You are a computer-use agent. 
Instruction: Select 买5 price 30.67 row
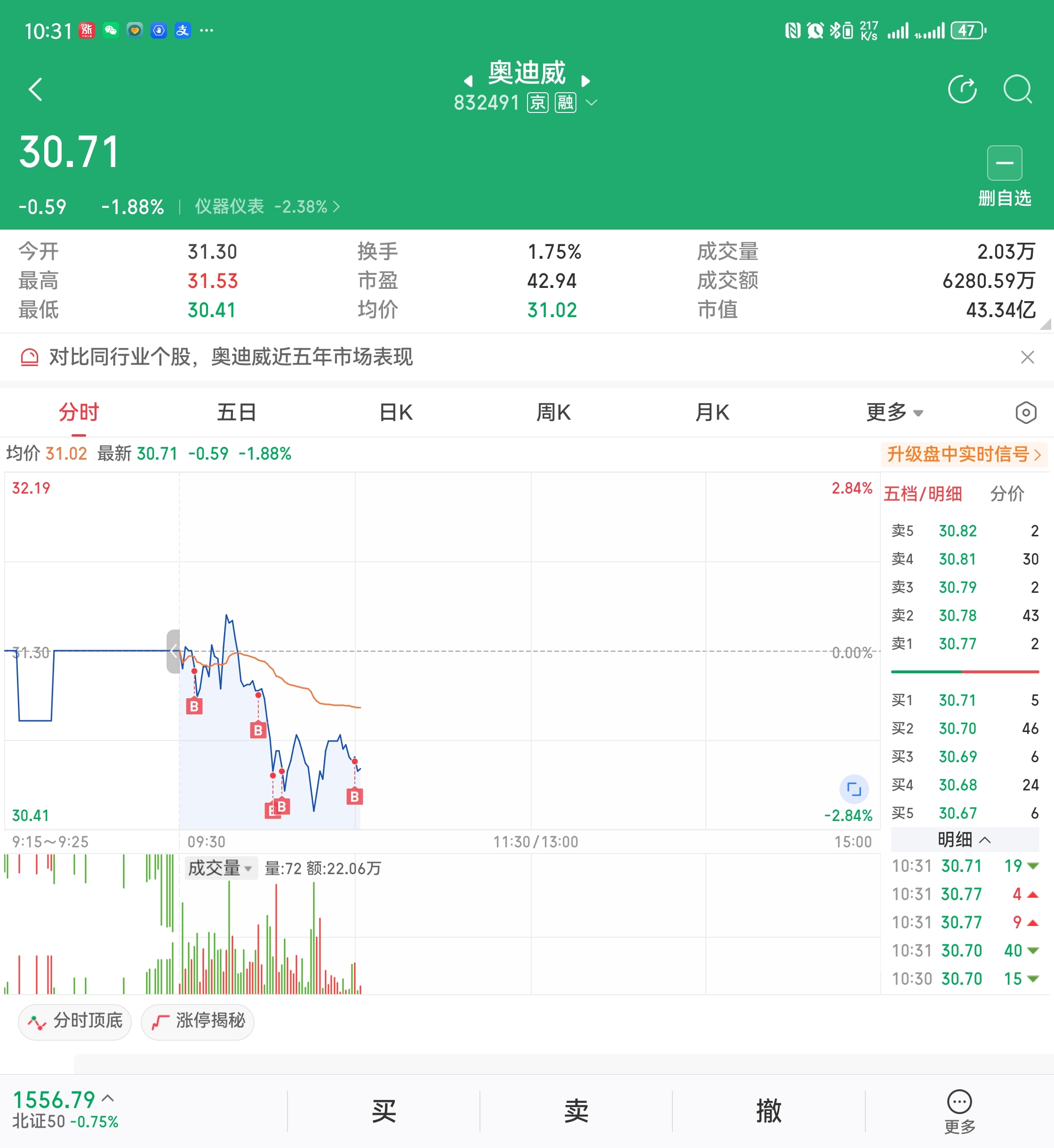tap(965, 813)
